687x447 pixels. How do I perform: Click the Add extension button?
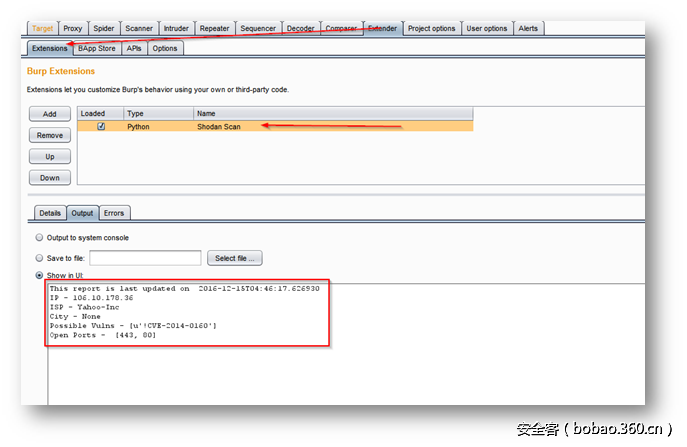(x=49, y=114)
